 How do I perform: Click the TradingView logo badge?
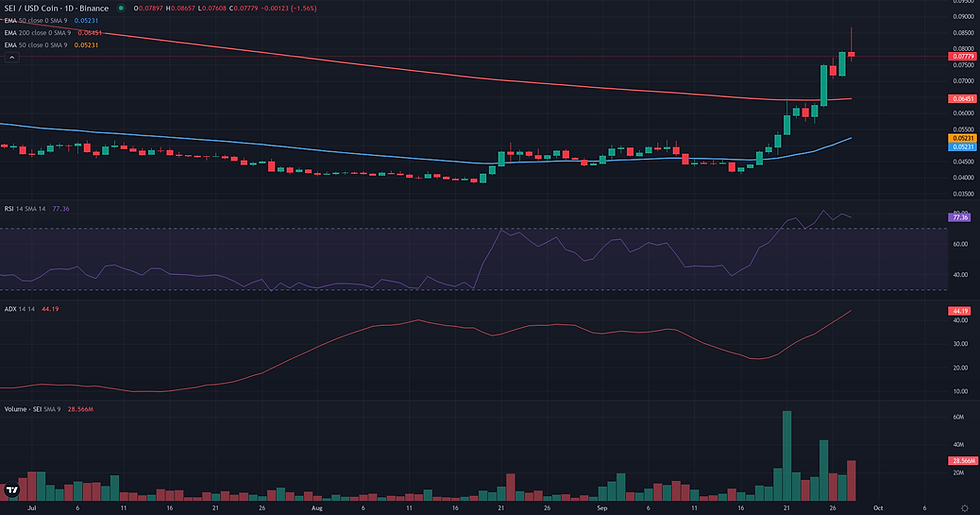pyautogui.click(x=11, y=491)
